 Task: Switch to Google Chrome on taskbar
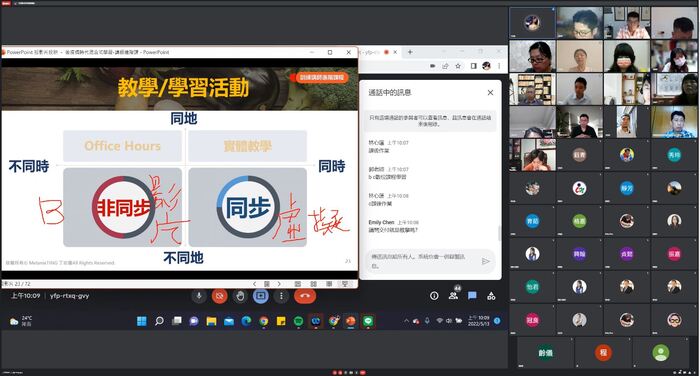(x=263, y=321)
